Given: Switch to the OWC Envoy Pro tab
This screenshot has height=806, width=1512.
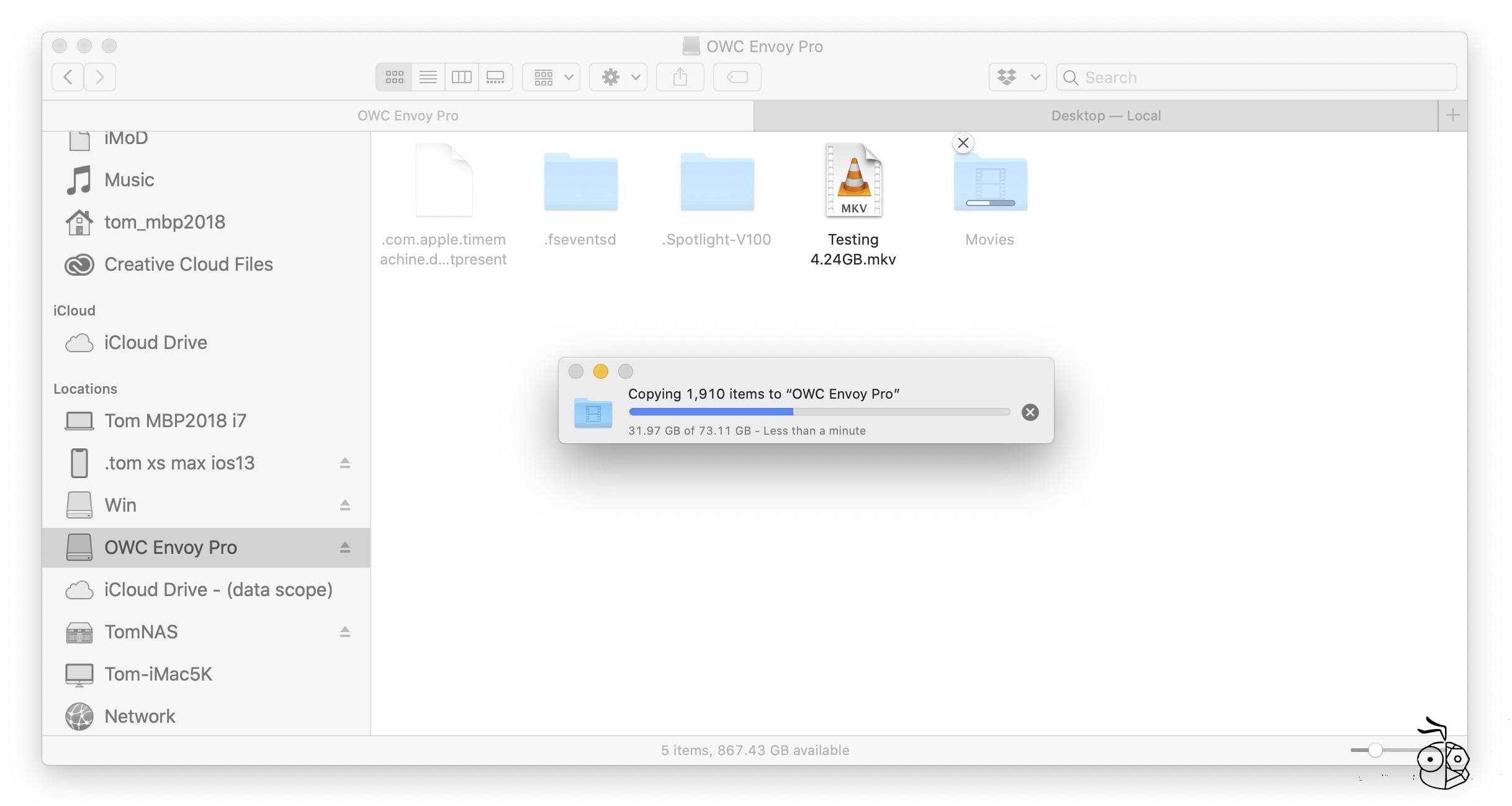Looking at the screenshot, I should click(408, 115).
